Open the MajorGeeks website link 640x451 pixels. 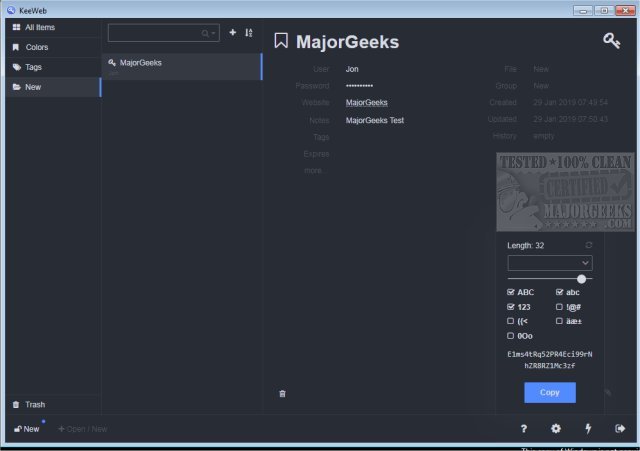point(367,102)
